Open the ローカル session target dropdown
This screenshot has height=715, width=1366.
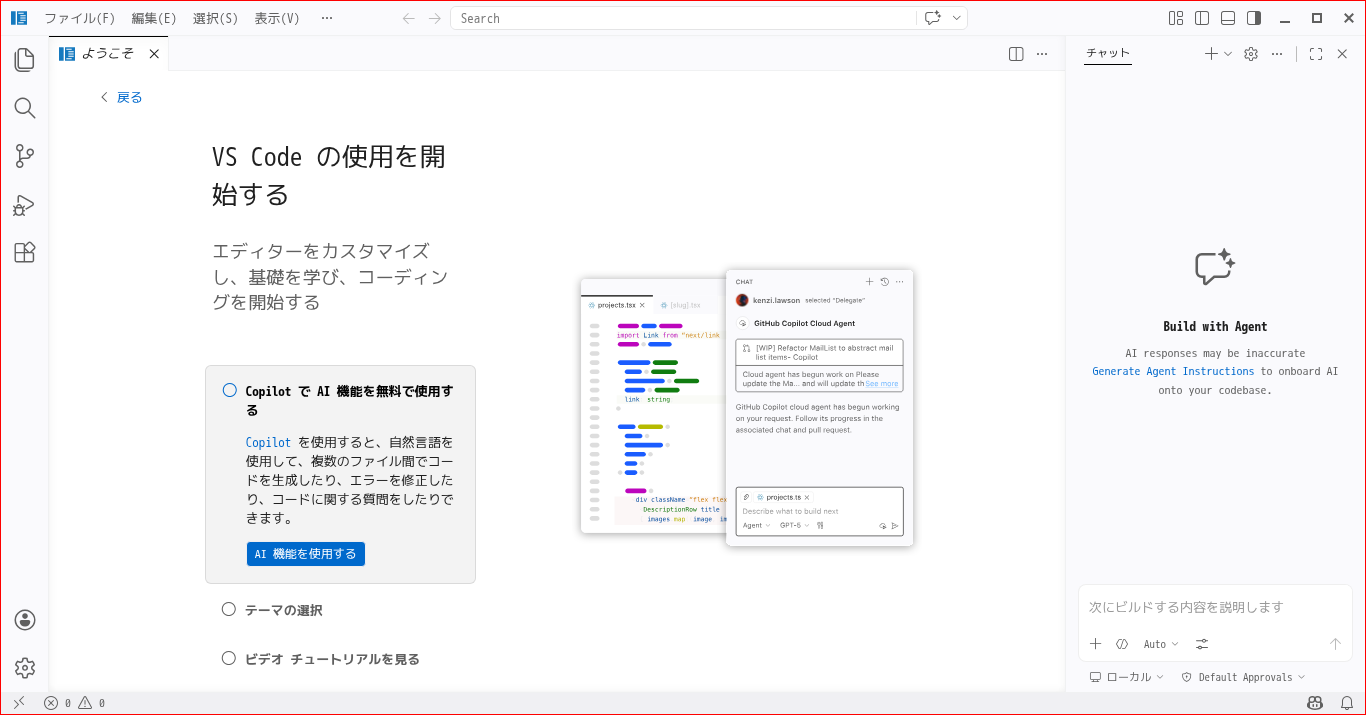click(x=1127, y=677)
